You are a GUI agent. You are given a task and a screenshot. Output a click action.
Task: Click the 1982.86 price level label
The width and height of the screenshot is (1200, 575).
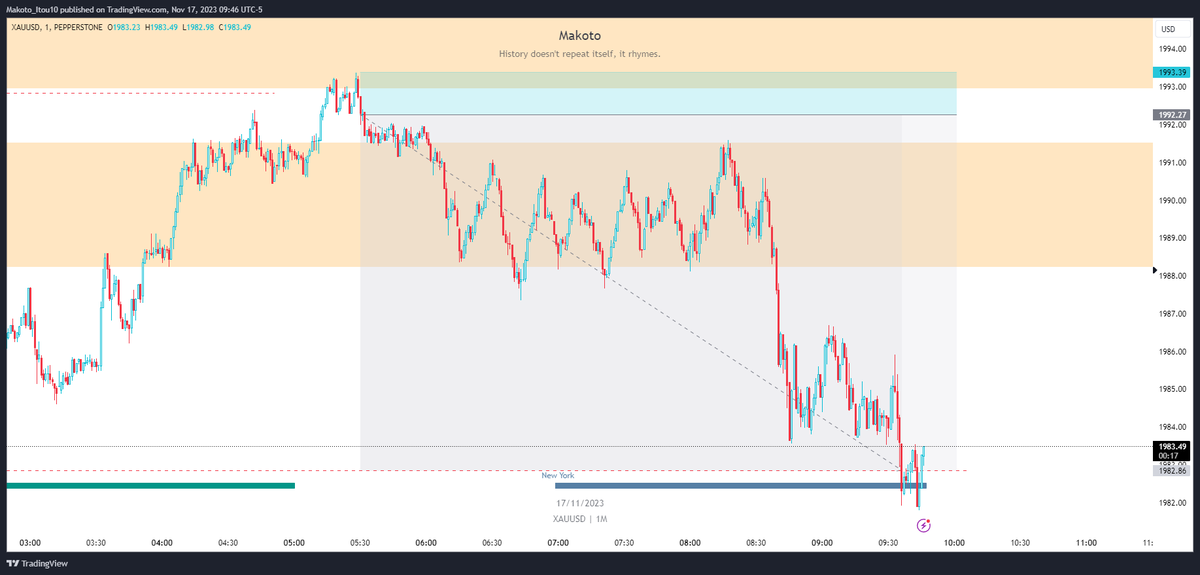(1171, 471)
